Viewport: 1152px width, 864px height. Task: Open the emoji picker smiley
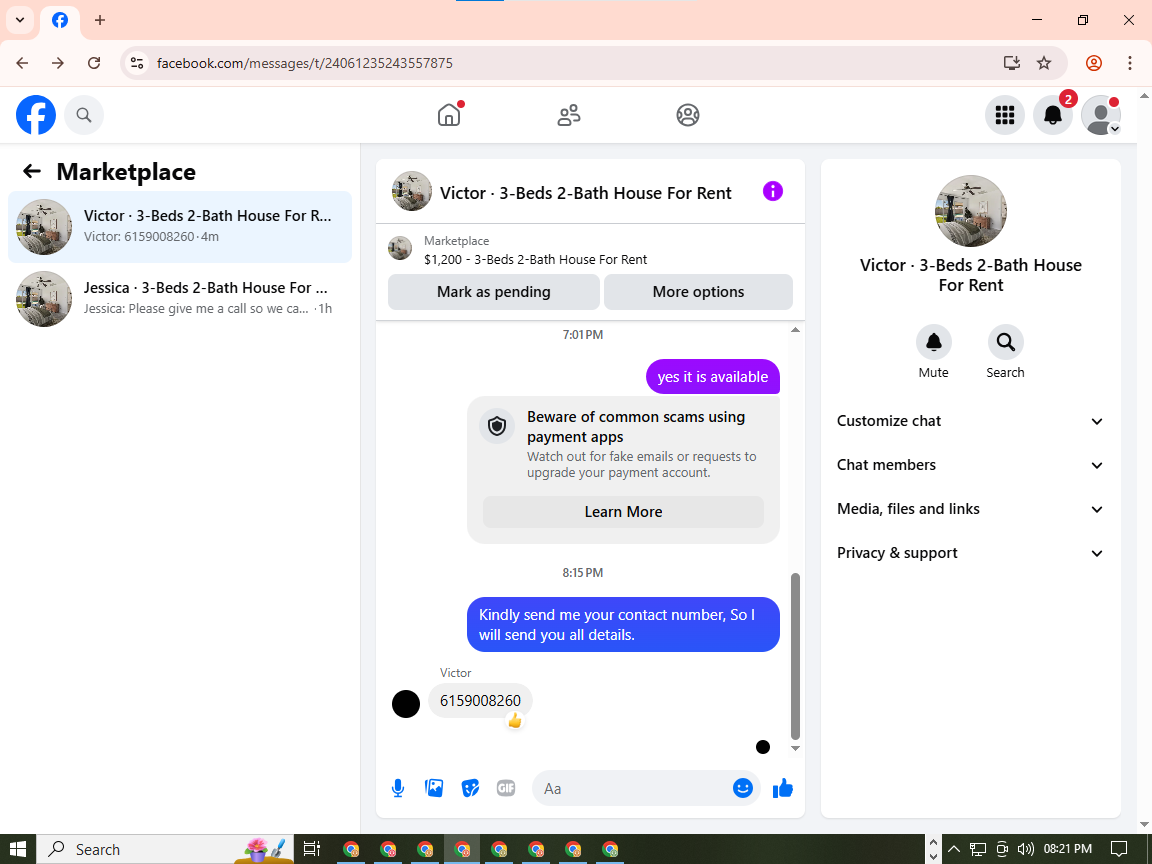[x=743, y=788]
